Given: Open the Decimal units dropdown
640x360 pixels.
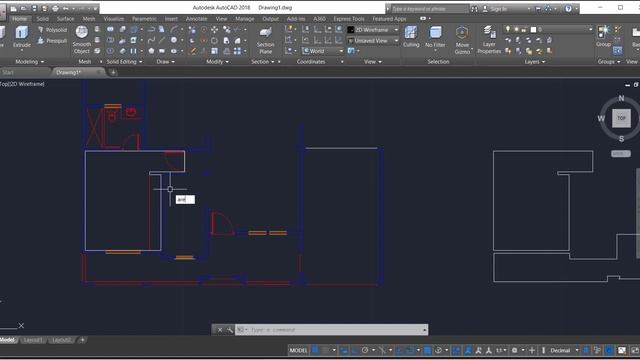Looking at the screenshot, I should coord(564,350).
